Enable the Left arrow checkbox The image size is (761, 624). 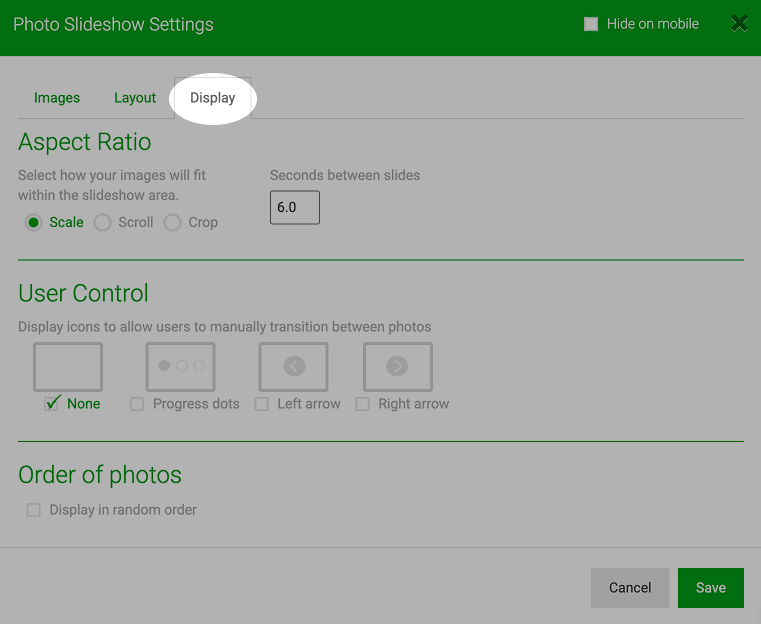coord(262,404)
